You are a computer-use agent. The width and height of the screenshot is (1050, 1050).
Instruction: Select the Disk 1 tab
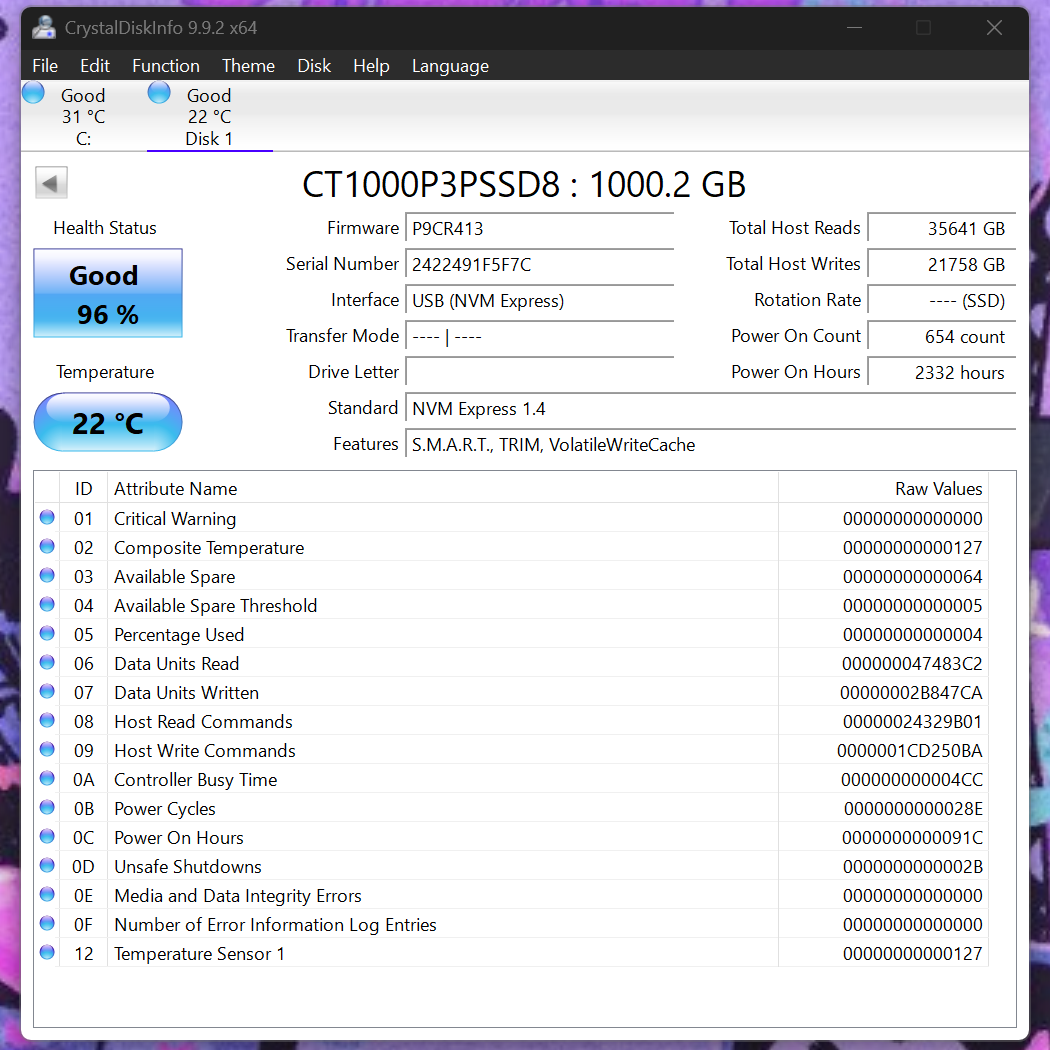click(210, 117)
